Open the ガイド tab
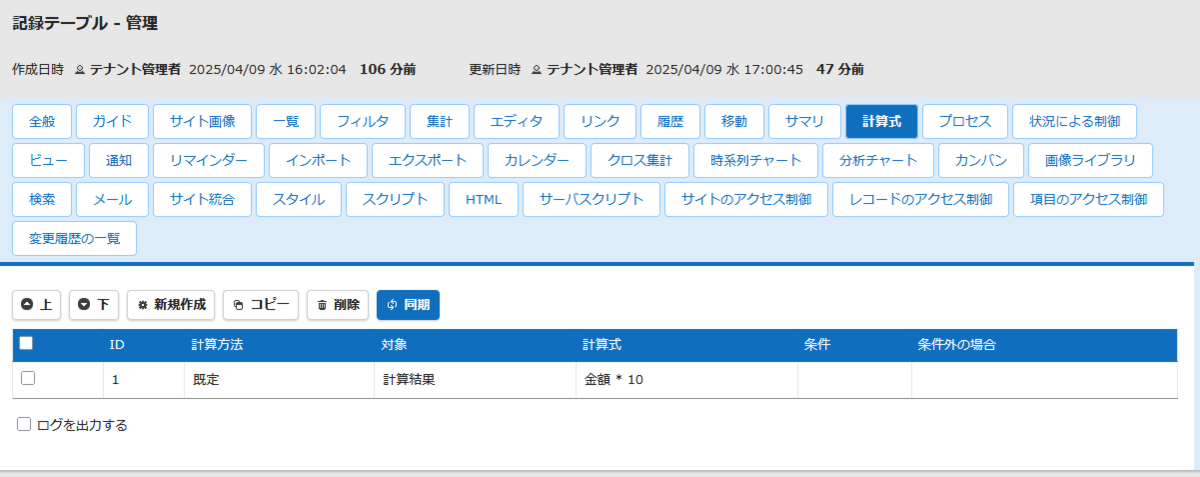 (x=112, y=121)
